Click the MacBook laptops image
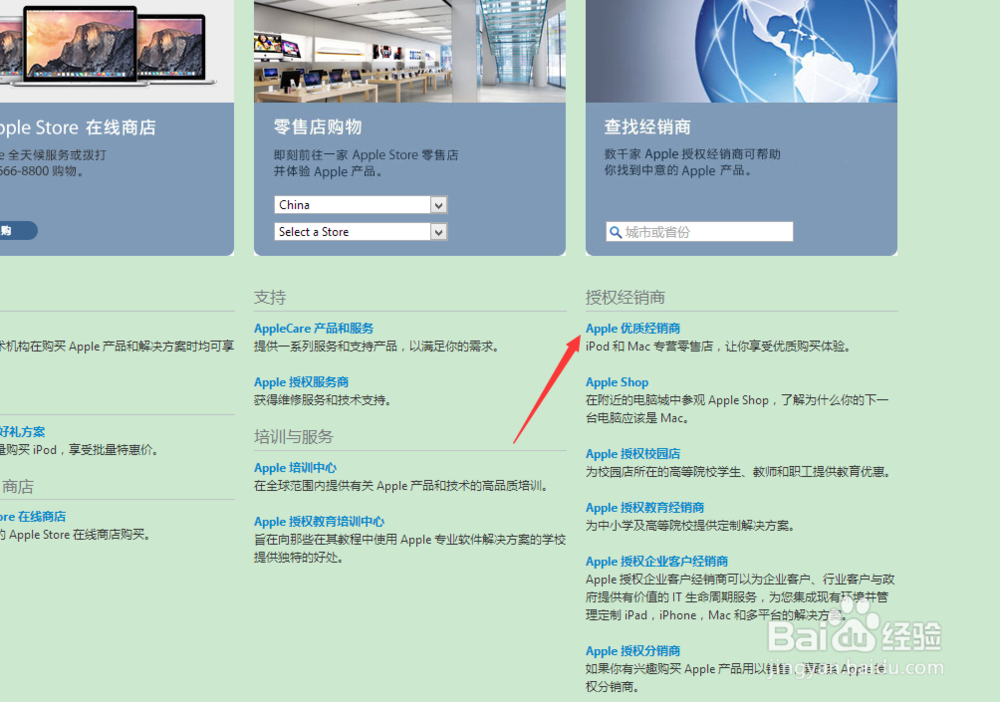This screenshot has height=702, width=1000. pyautogui.click(x=108, y=45)
